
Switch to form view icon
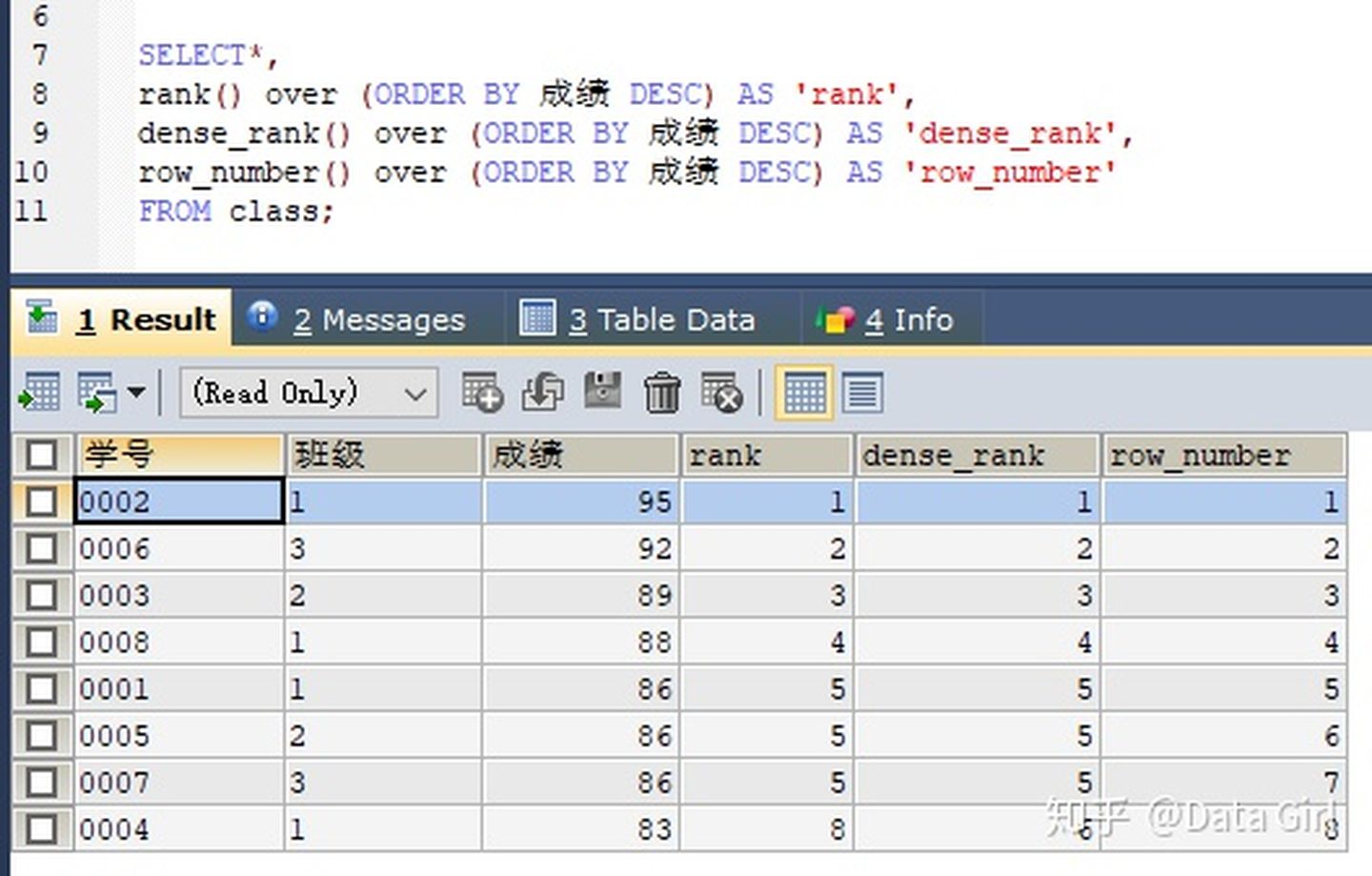(862, 392)
